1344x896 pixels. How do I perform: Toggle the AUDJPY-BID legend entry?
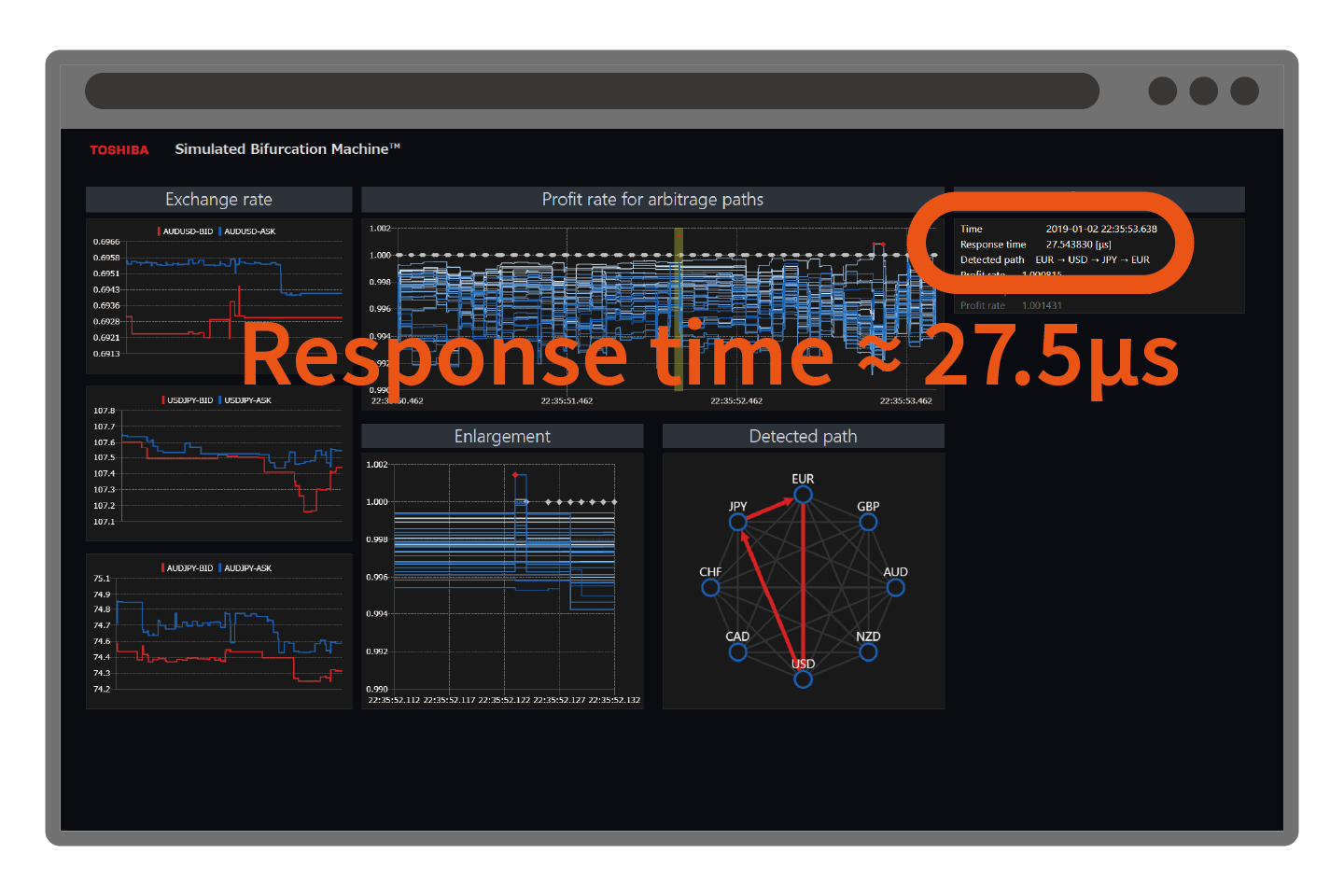[188, 567]
